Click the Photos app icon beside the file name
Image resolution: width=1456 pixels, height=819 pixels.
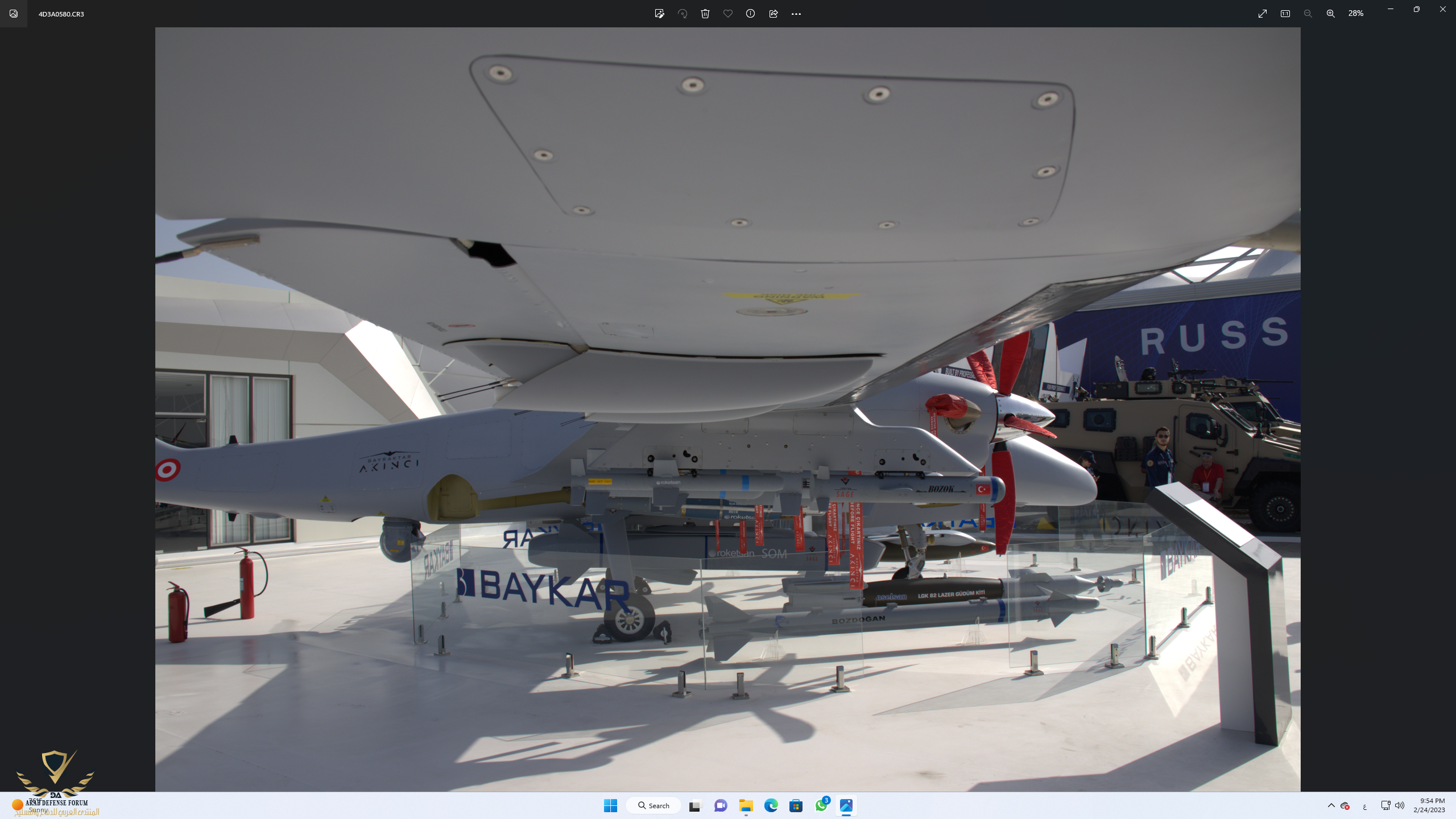(14, 14)
